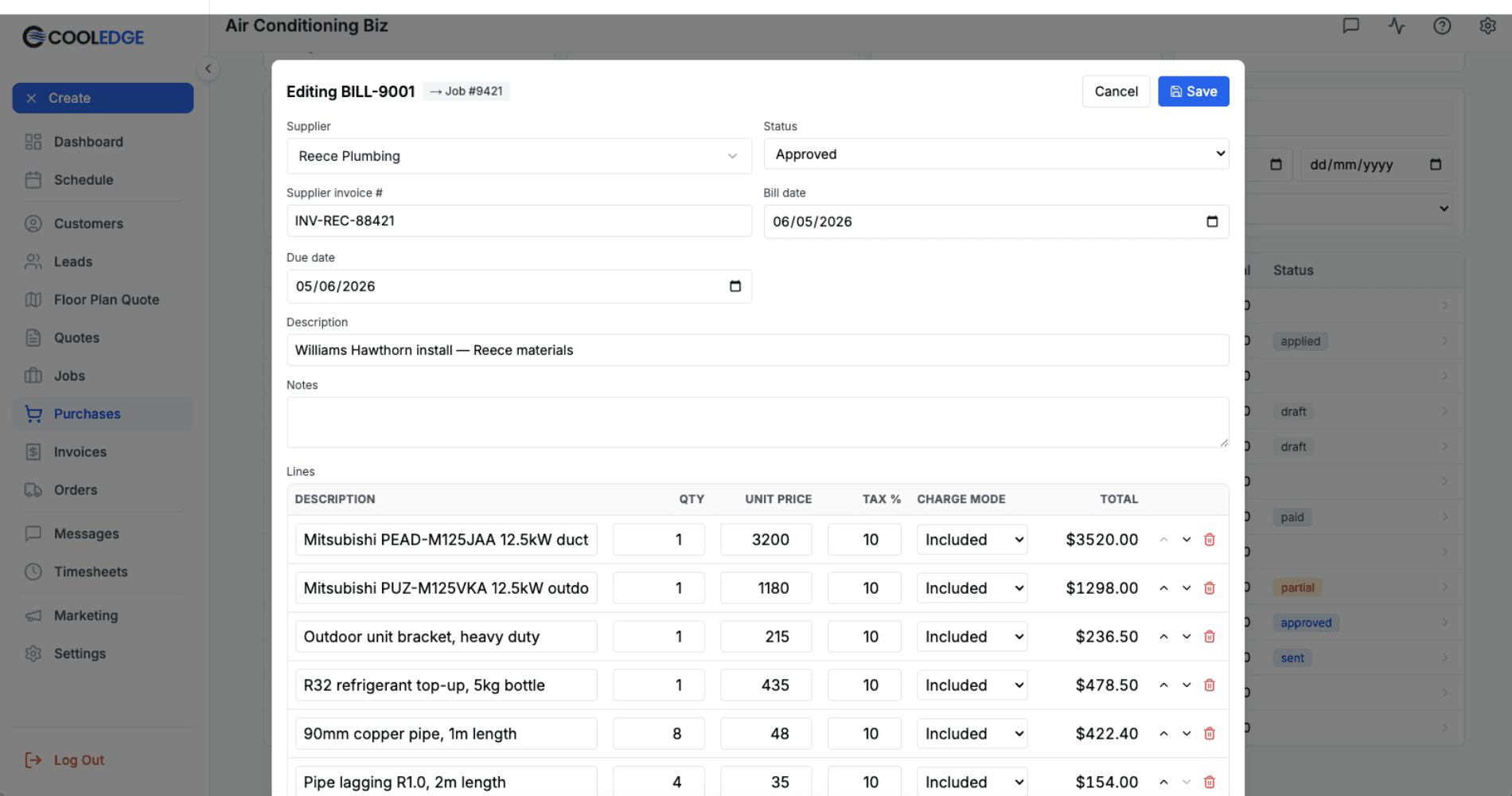Move the R32 refrigerant line up

click(x=1163, y=685)
